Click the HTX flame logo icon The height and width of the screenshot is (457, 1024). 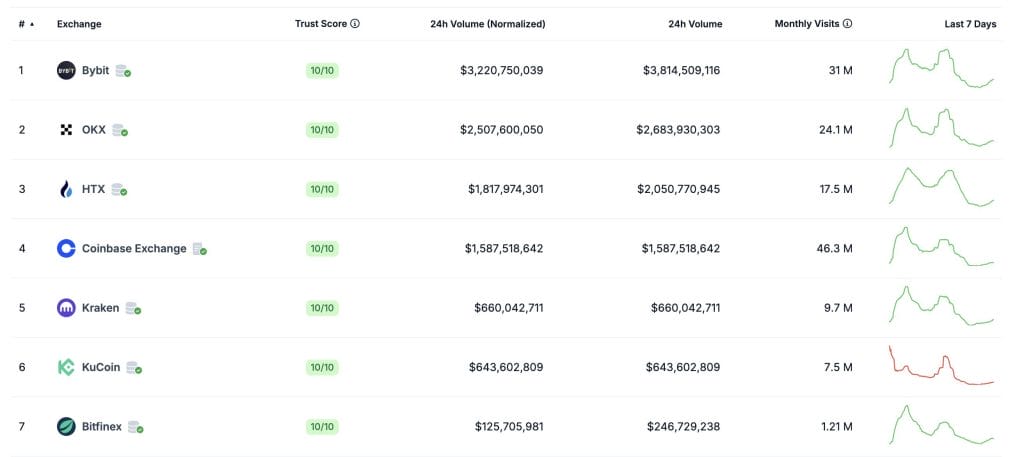tap(66, 189)
